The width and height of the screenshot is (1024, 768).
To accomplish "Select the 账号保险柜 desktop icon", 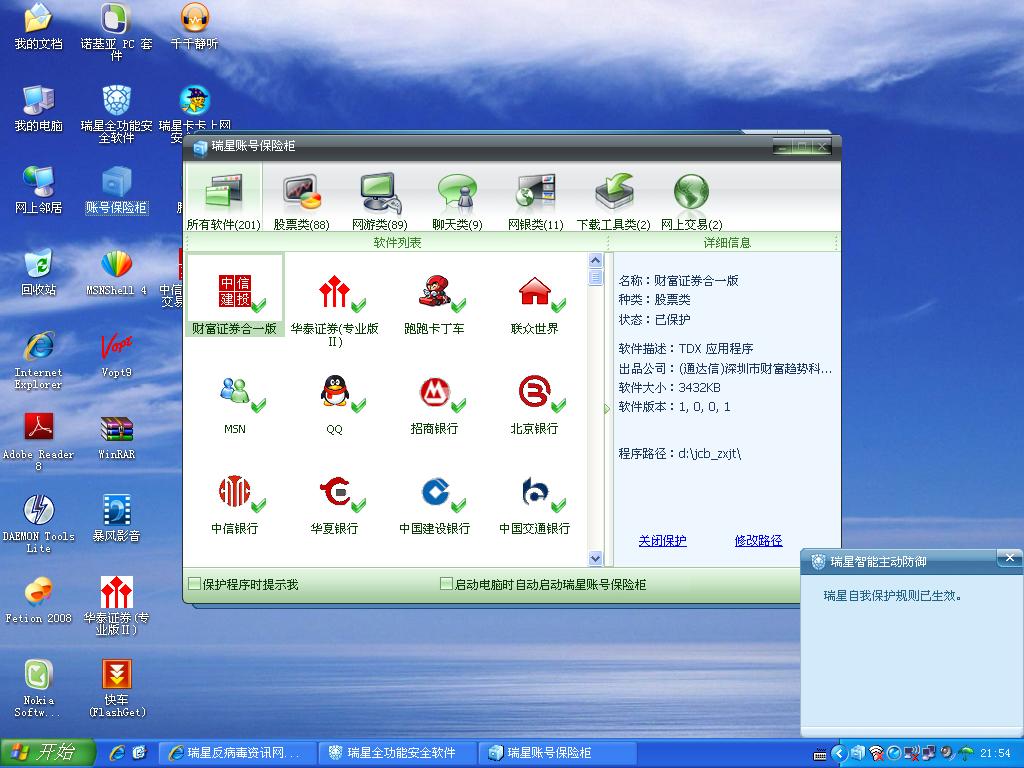I will 116,191.
